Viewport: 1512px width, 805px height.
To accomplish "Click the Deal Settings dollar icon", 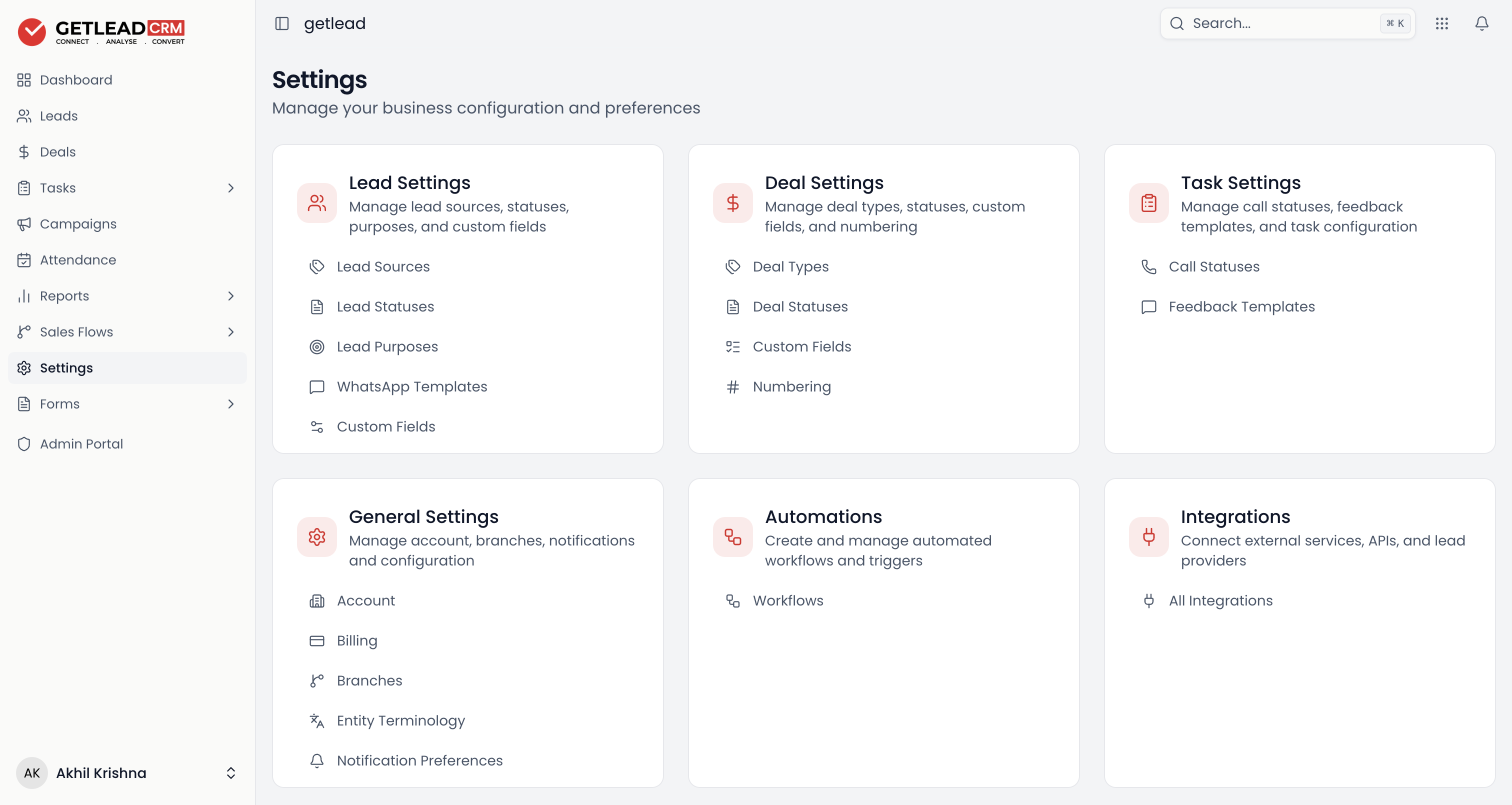I will (732, 203).
